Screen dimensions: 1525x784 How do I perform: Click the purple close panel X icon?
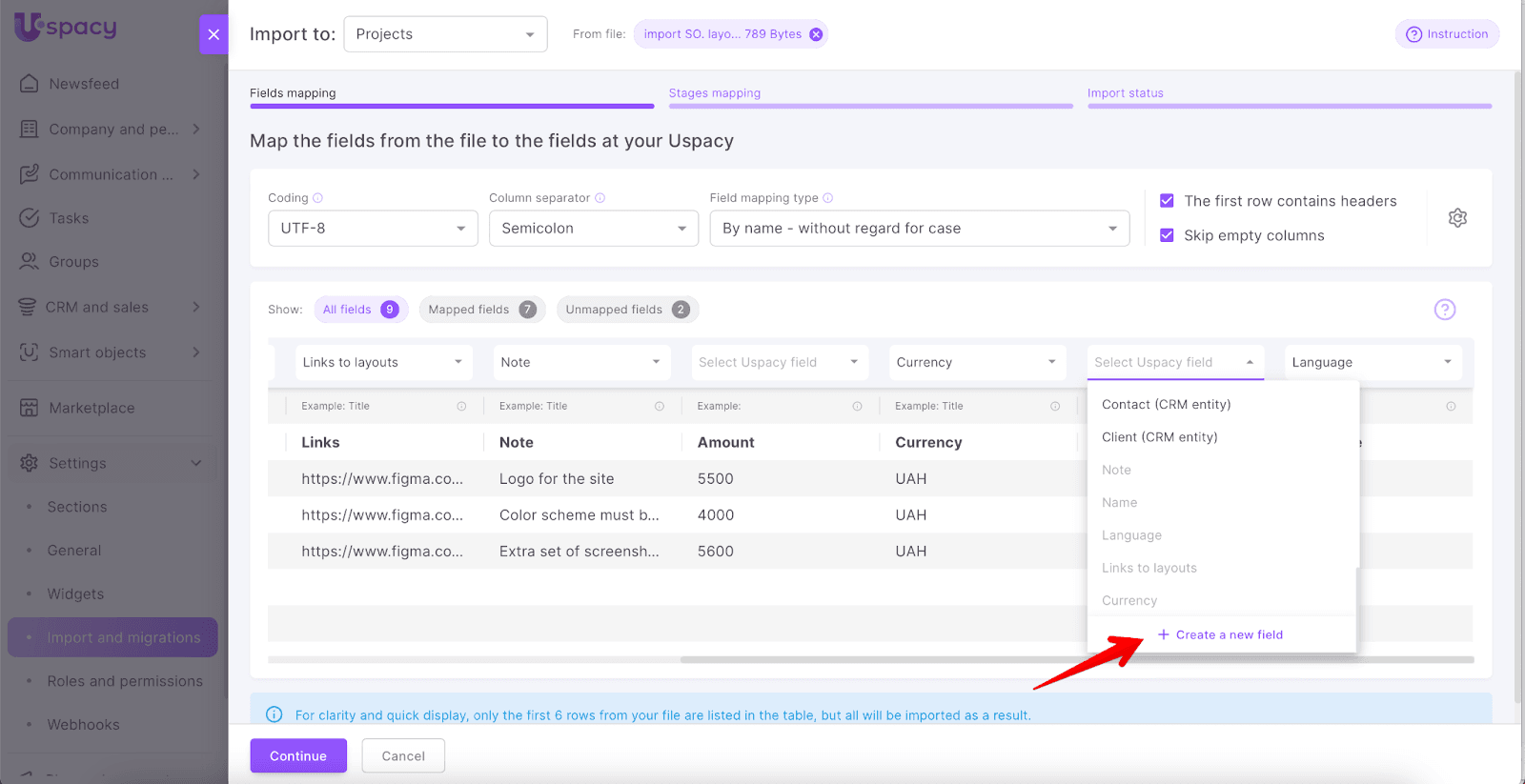click(x=213, y=34)
